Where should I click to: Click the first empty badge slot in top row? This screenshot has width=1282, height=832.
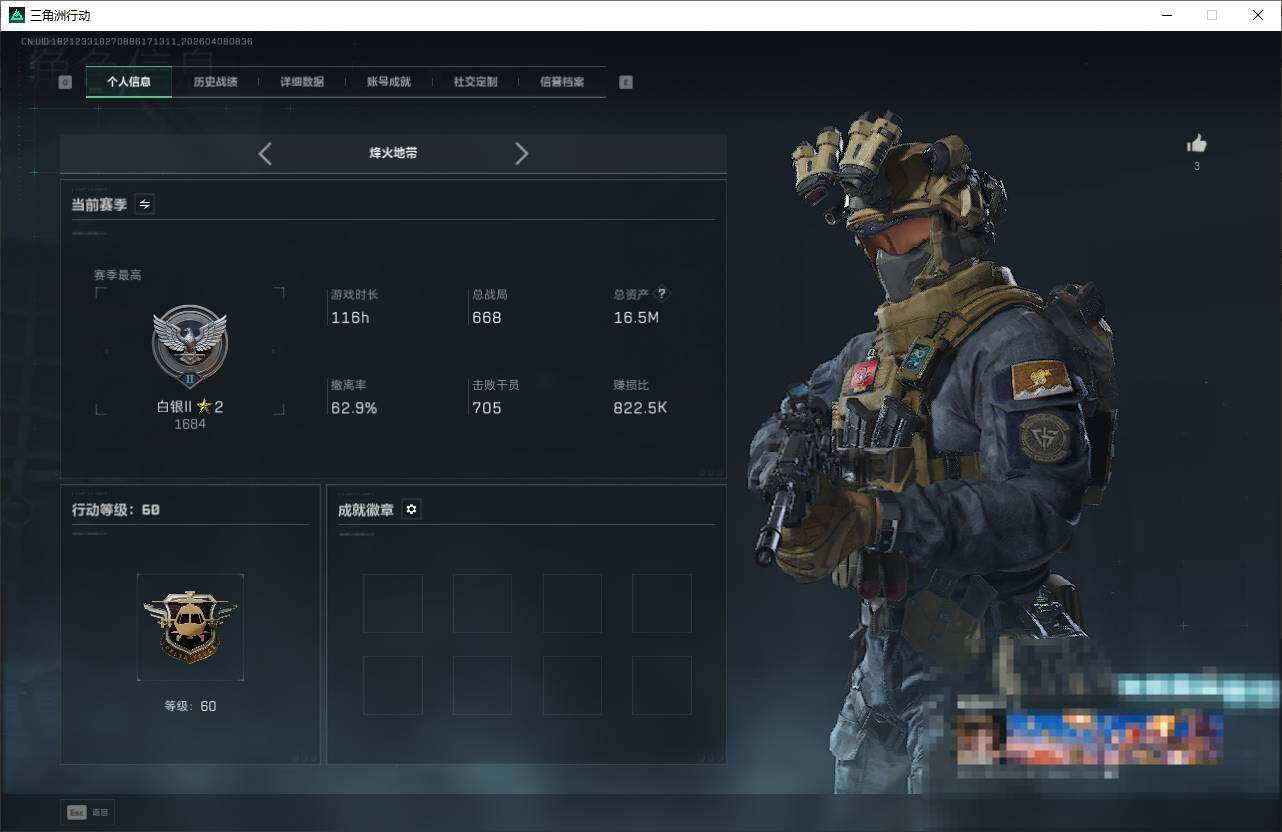pyautogui.click(x=392, y=603)
